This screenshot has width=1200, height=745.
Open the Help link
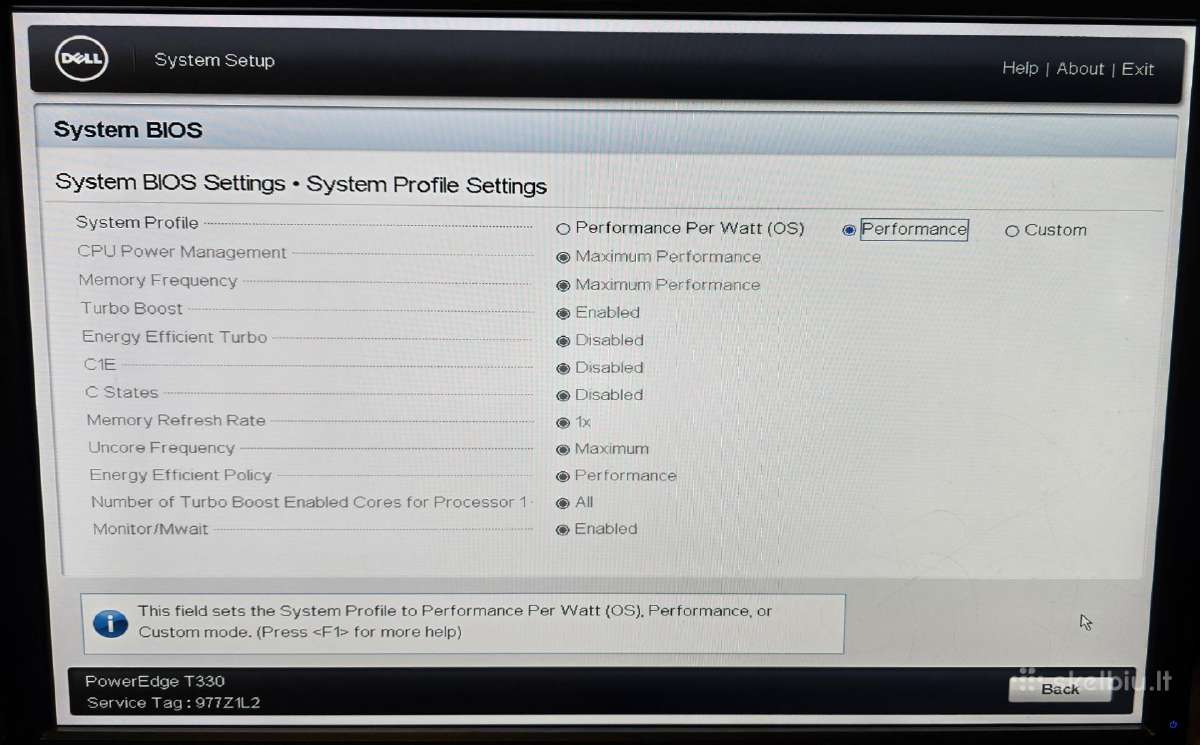tap(1020, 68)
